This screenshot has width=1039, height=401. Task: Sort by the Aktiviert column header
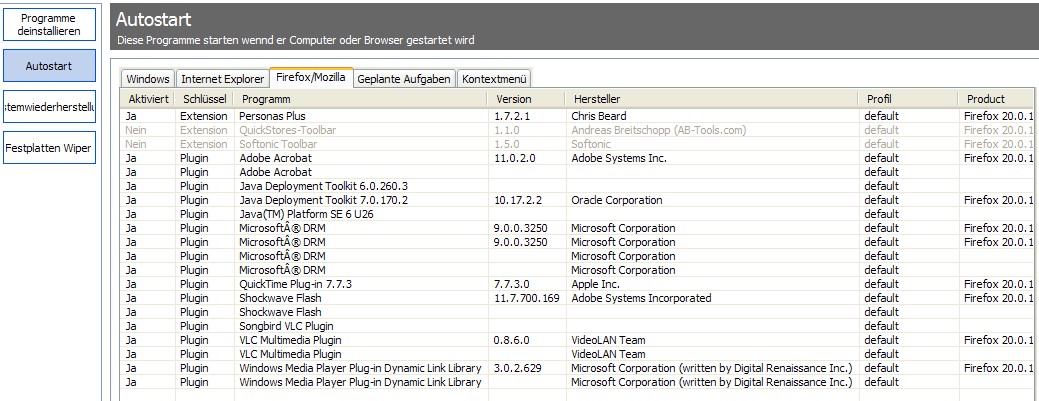(x=148, y=99)
